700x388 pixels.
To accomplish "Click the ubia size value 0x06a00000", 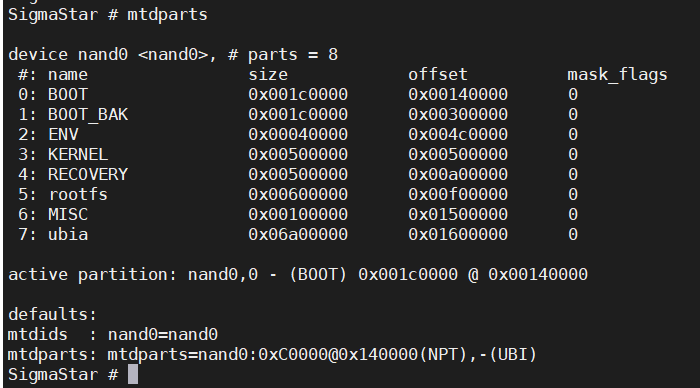I will point(298,234).
